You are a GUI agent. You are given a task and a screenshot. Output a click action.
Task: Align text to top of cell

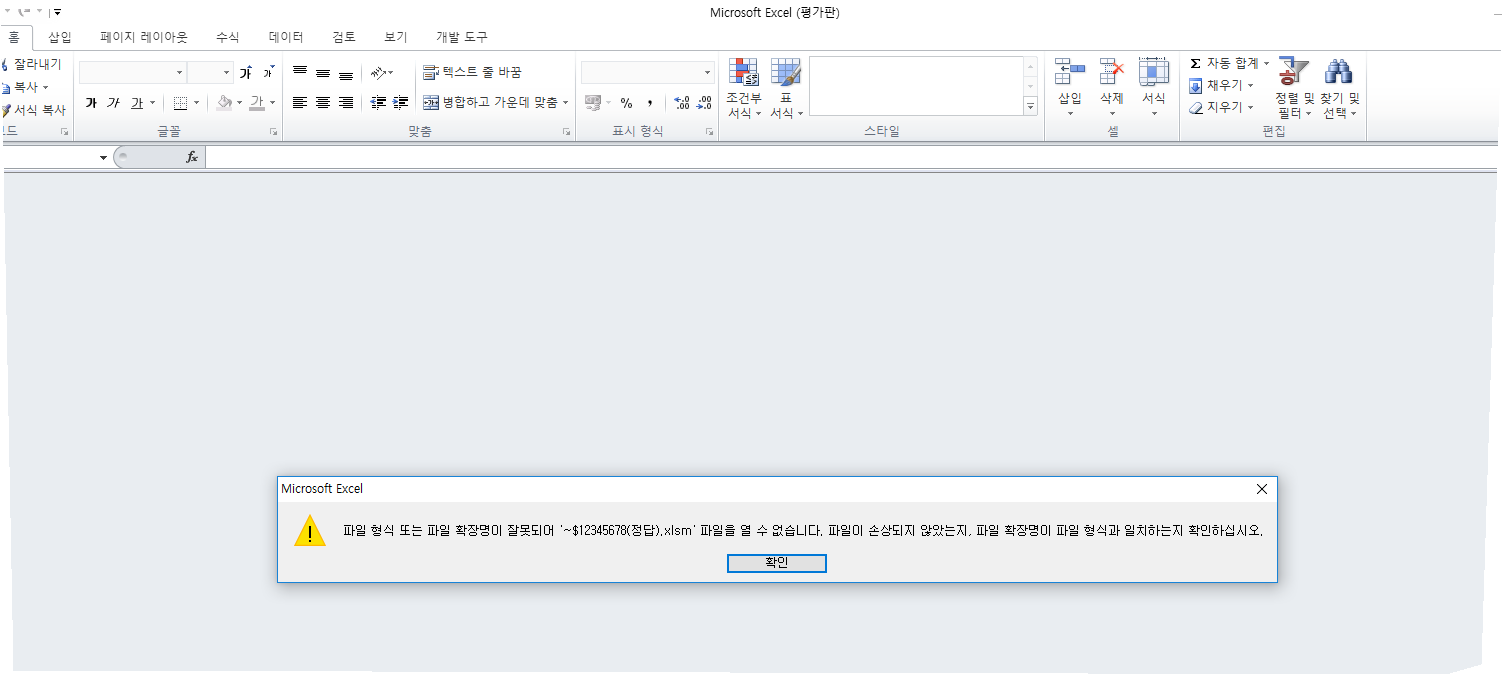(300, 72)
